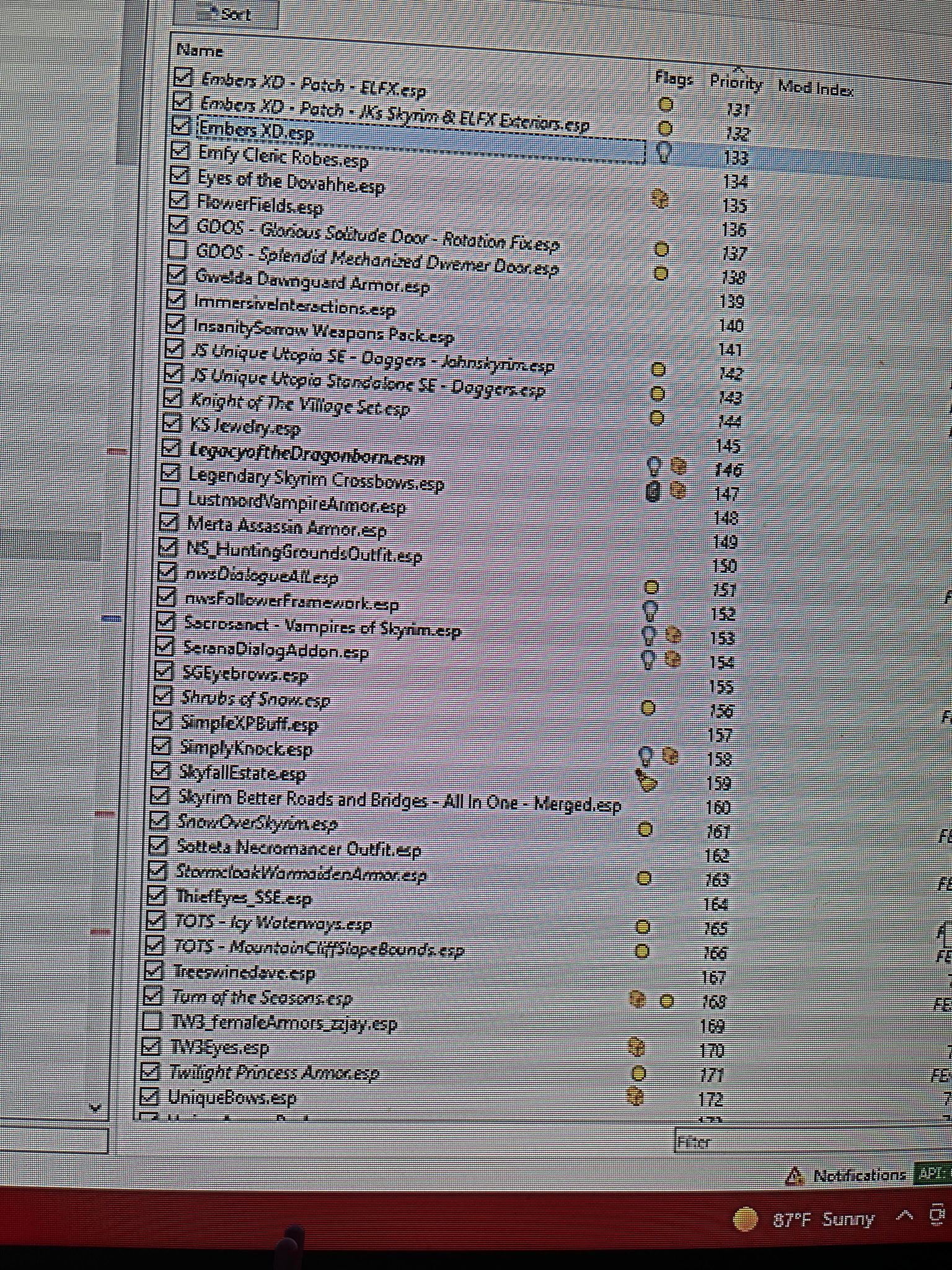This screenshot has height=1270, width=952.
Task: Click the yellow flag on nwsDialogueAll.esp
Action: point(651,587)
